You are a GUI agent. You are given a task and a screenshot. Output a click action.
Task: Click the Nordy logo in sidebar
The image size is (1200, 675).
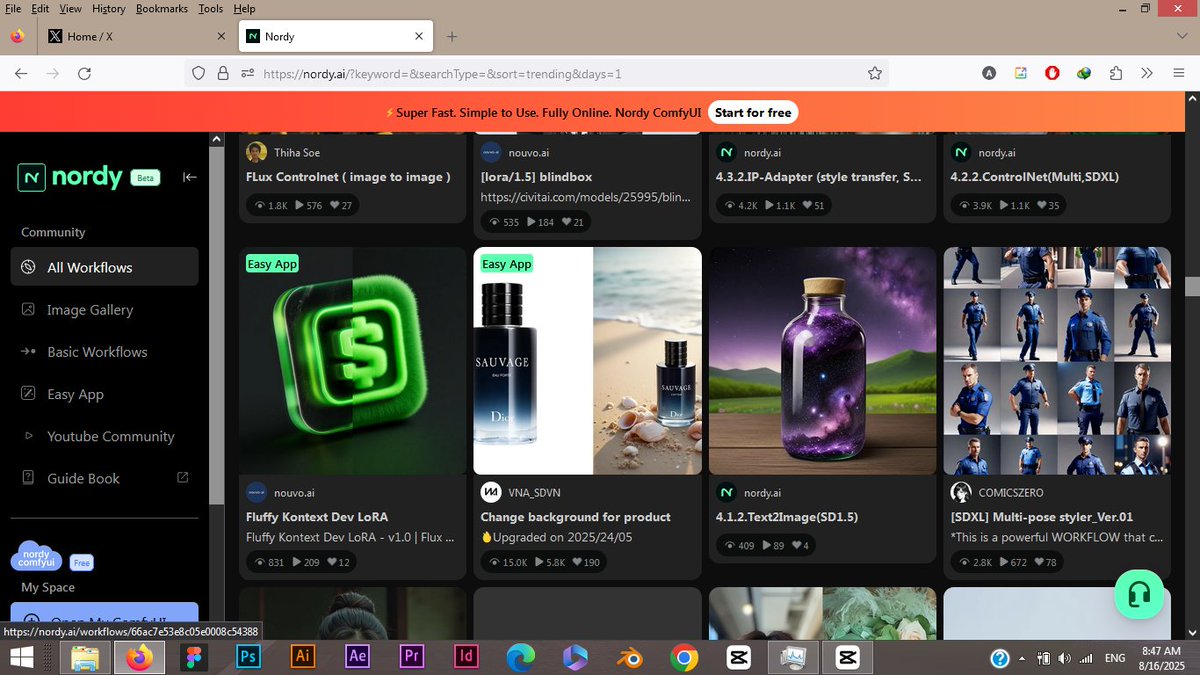(70, 178)
